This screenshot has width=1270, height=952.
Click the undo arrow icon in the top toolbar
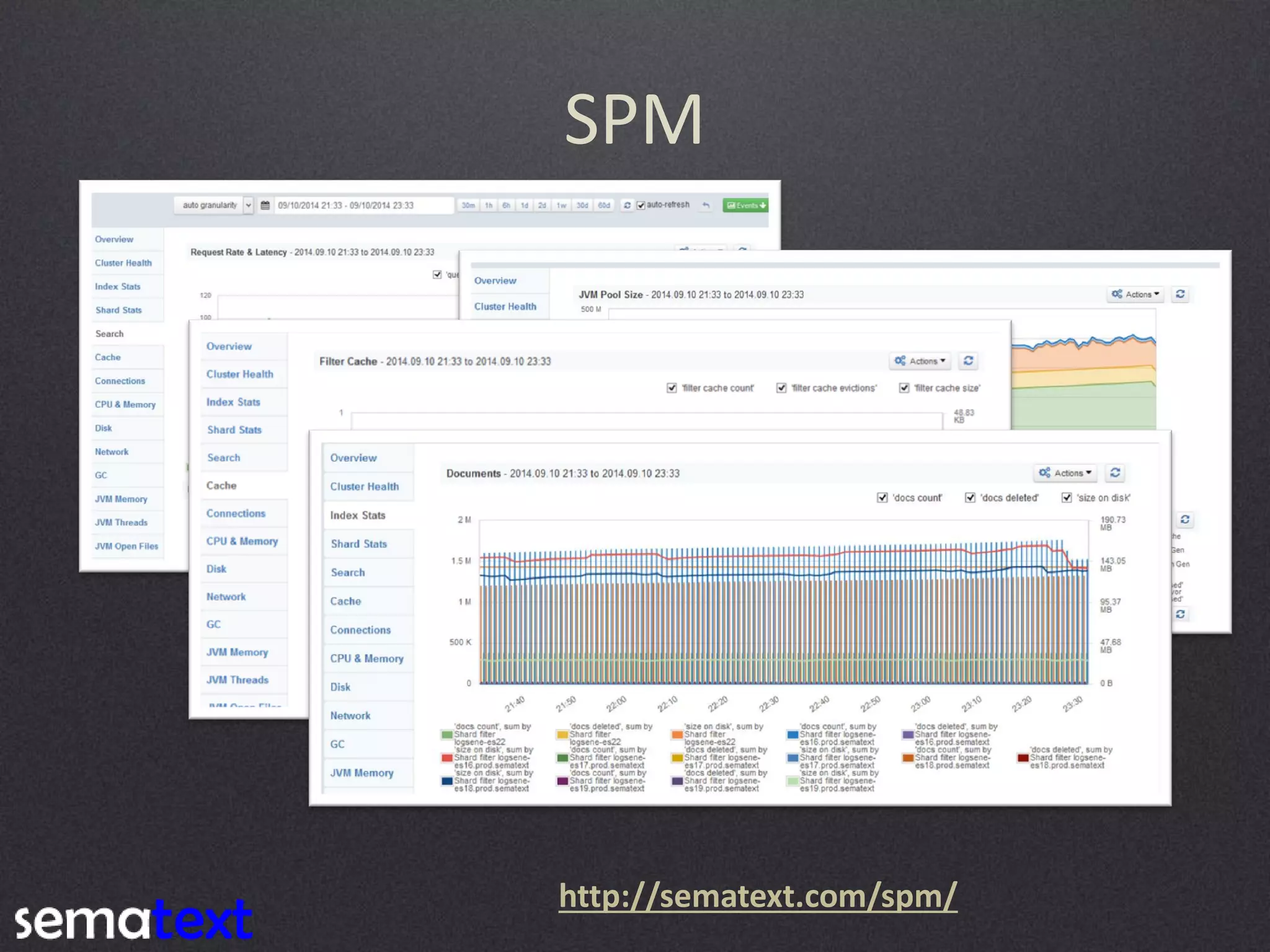[x=706, y=205]
